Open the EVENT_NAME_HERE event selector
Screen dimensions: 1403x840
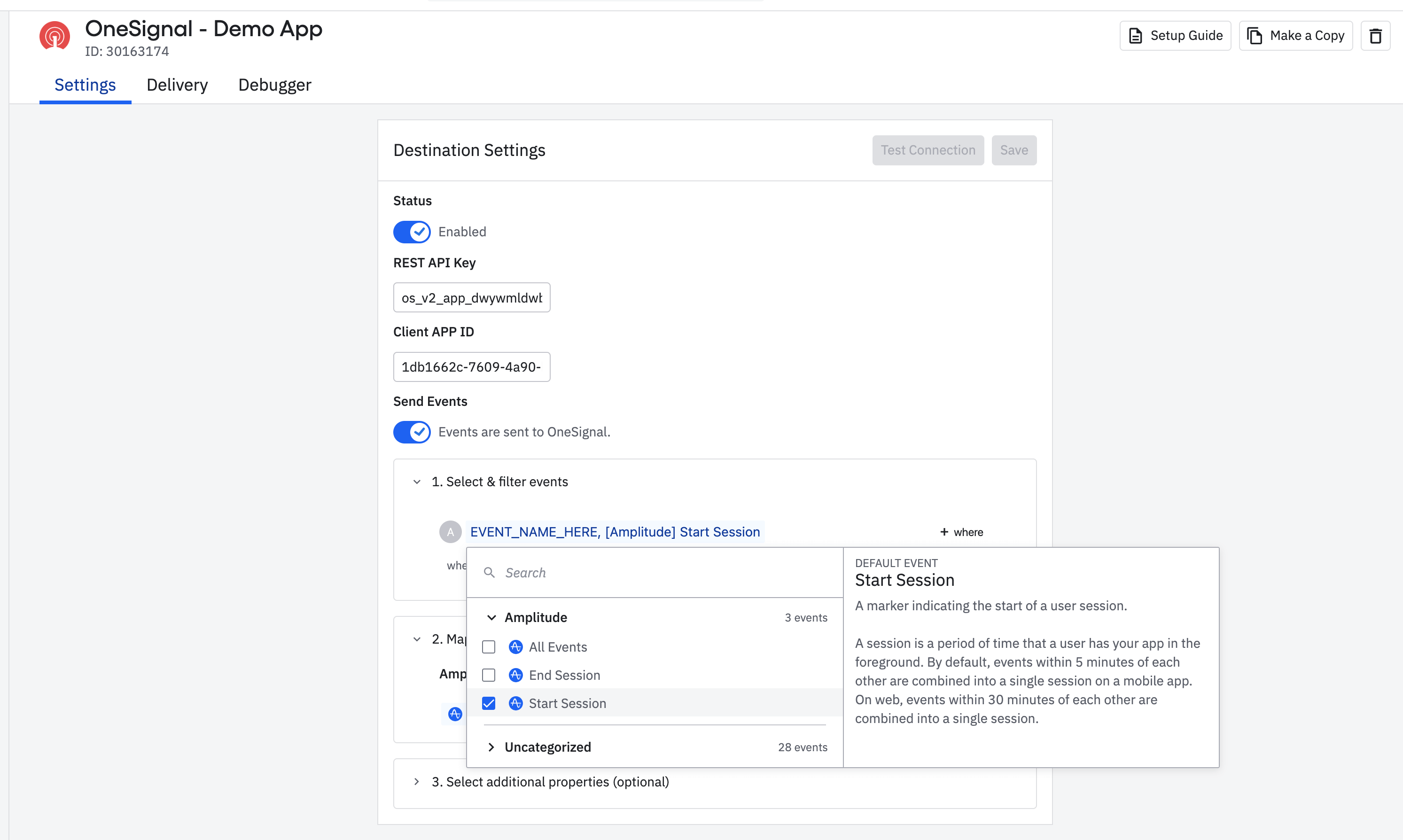tap(615, 531)
